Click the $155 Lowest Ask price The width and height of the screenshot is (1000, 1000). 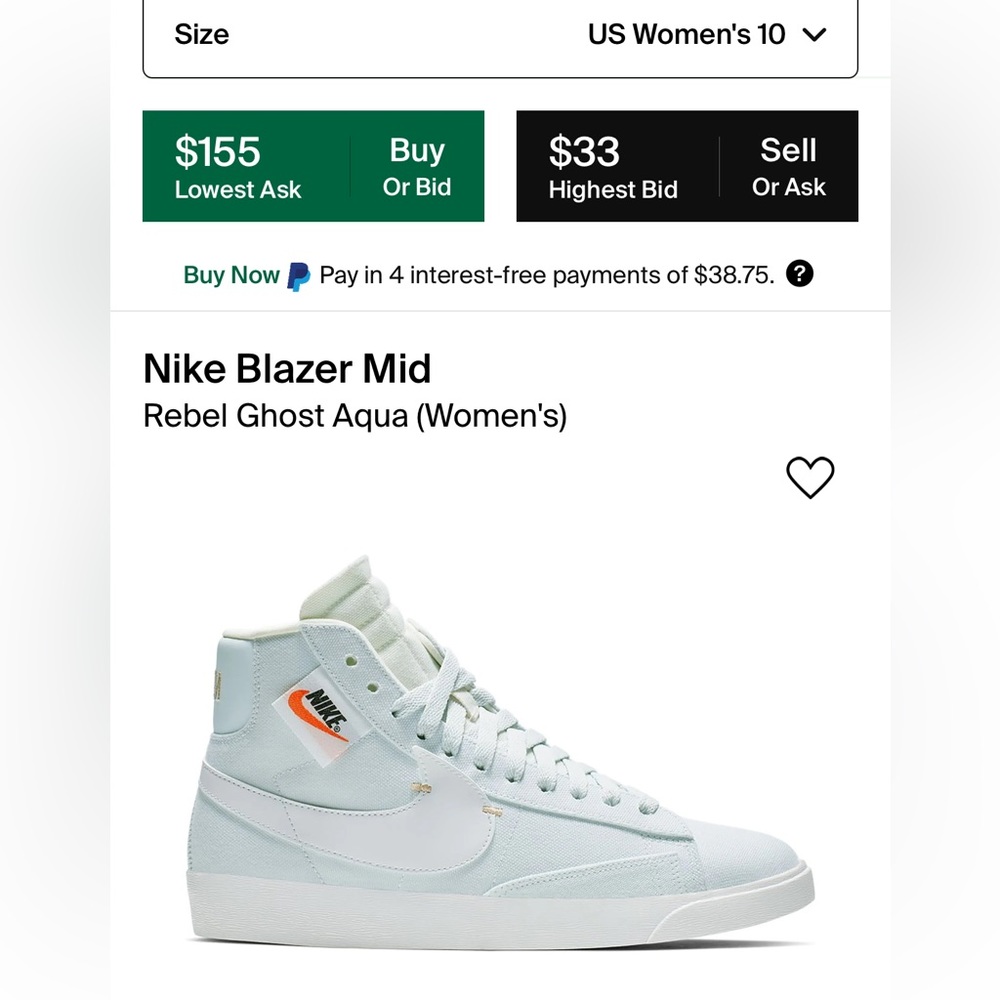(x=219, y=152)
